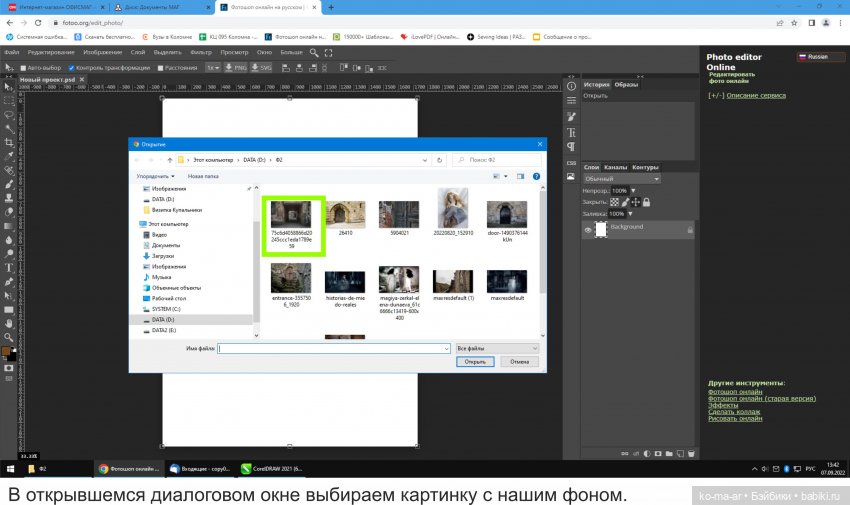Open the Paragraph panel icon
The height and width of the screenshot is (505, 850).
tap(572, 146)
